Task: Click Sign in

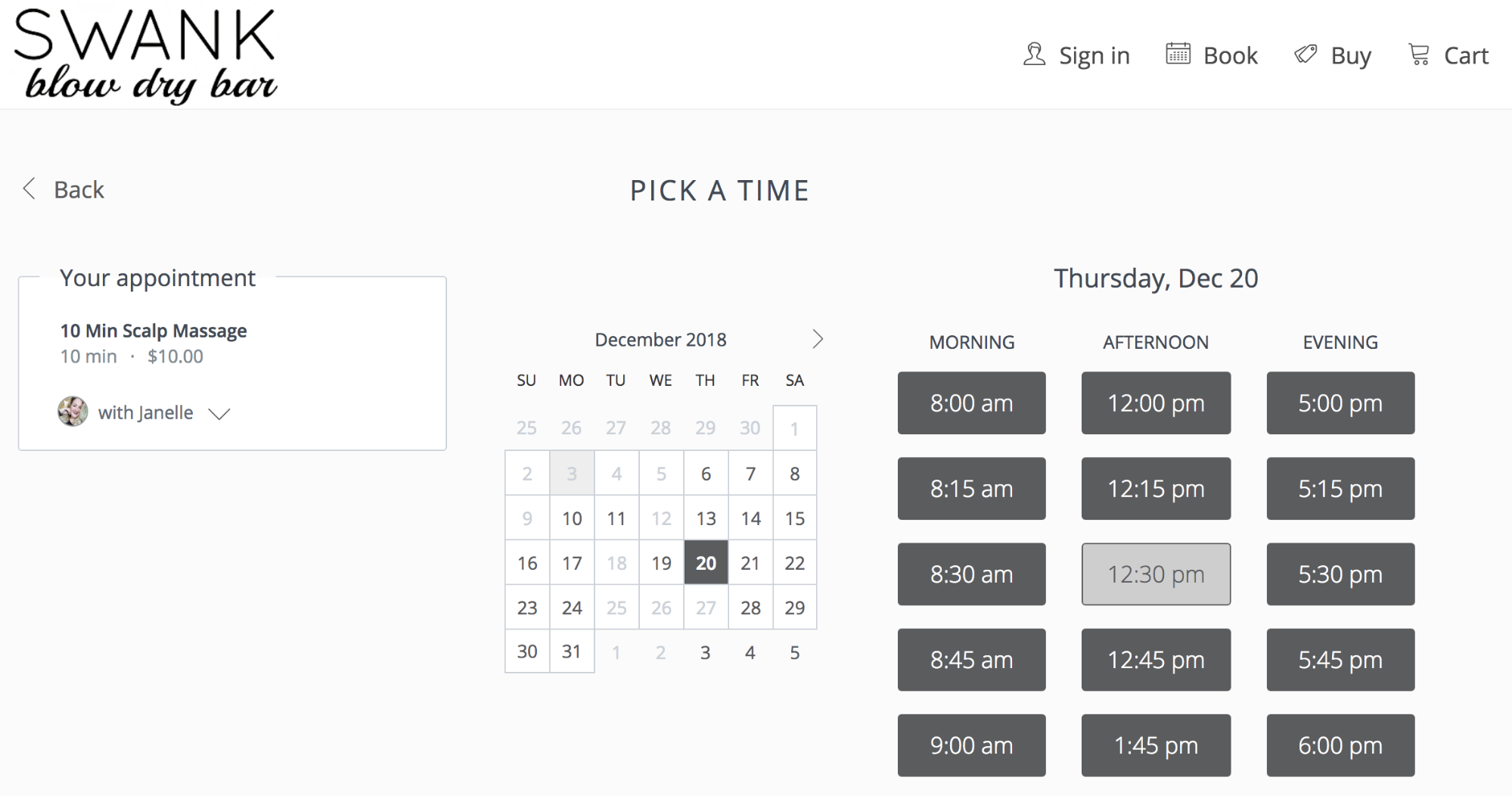Action: [1094, 54]
